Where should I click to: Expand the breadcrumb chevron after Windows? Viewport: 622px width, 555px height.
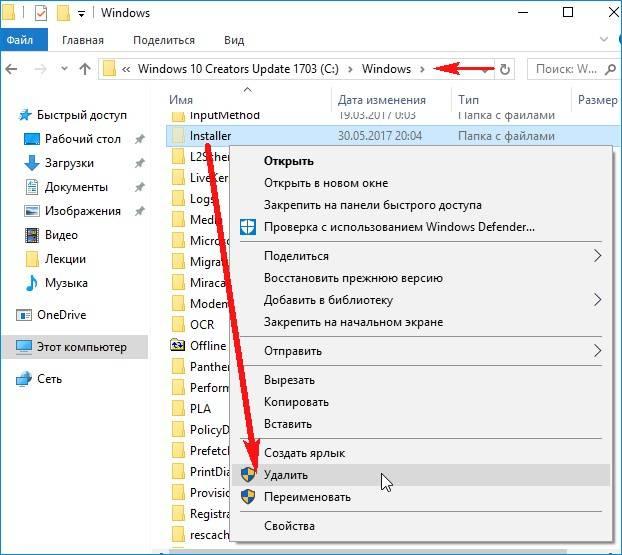pyautogui.click(x=422, y=69)
